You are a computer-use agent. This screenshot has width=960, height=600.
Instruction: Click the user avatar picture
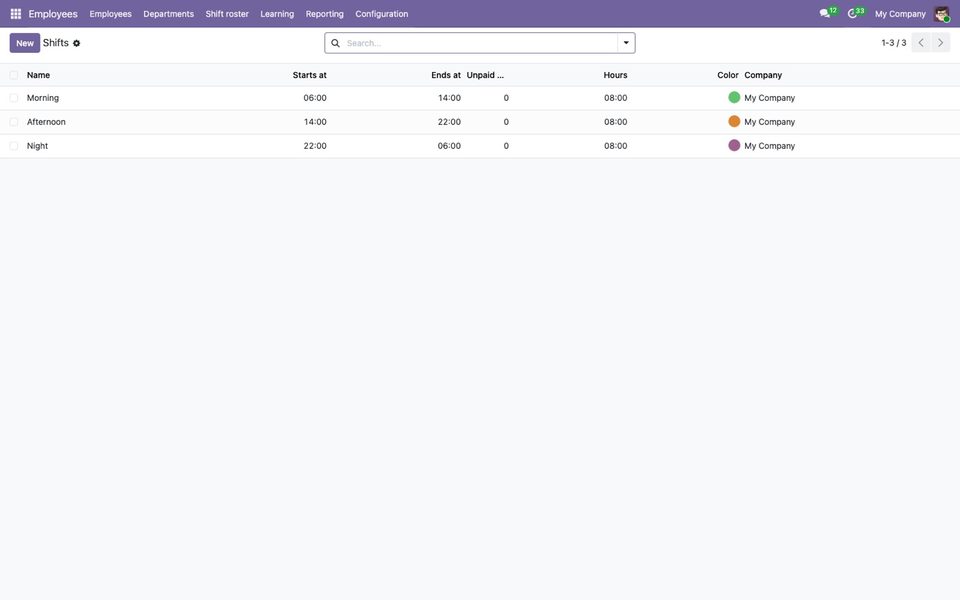coord(942,13)
